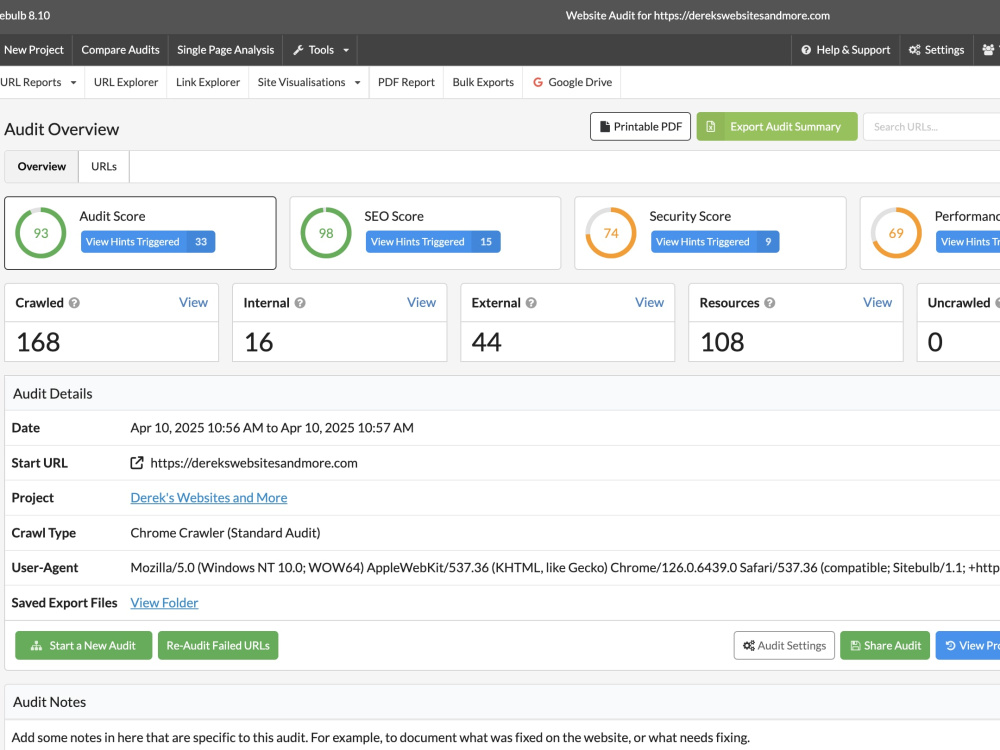Click the help icon next to Crawled

tap(74, 303)
